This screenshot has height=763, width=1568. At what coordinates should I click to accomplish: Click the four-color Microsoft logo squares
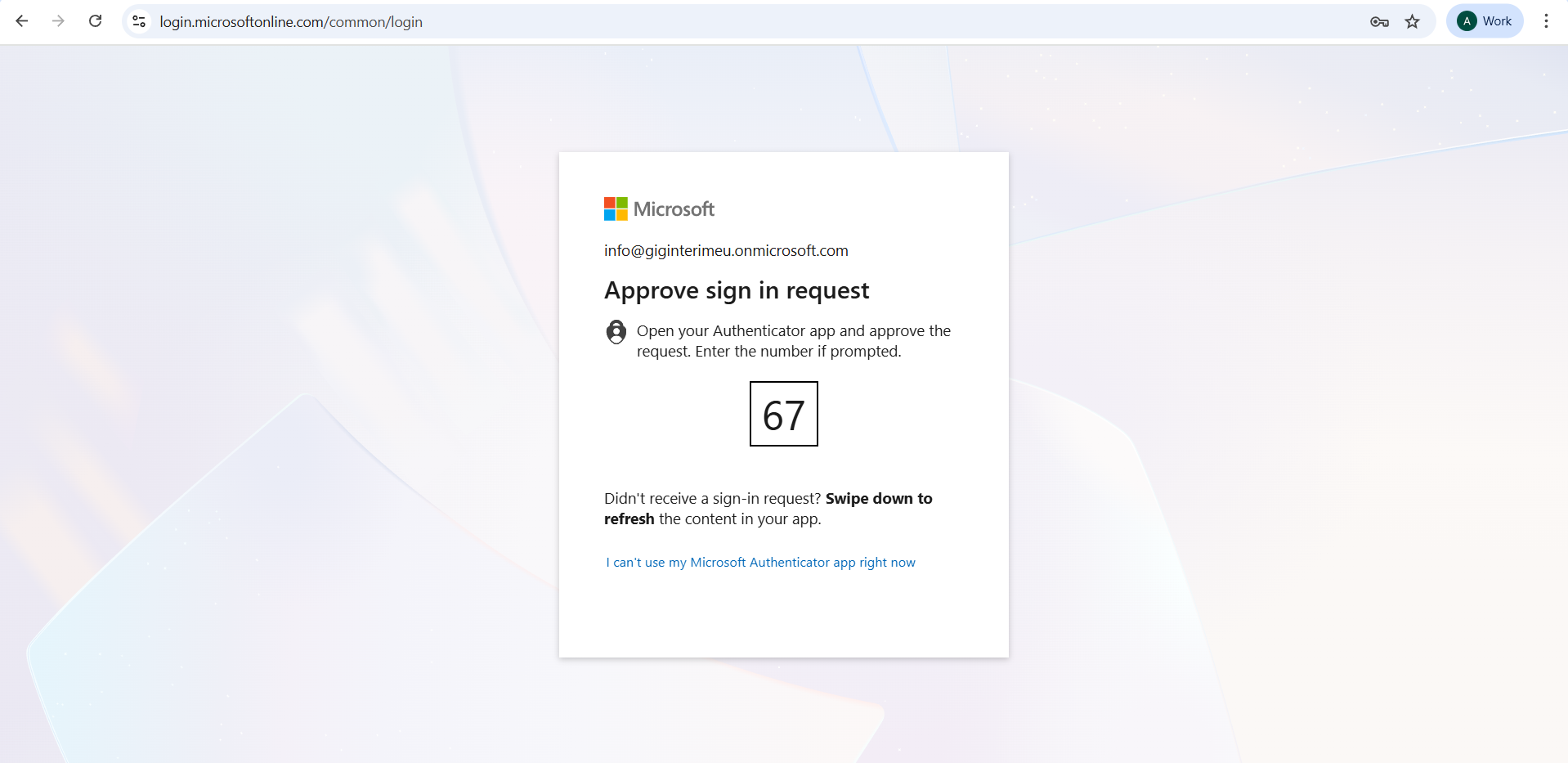point(616,209)
